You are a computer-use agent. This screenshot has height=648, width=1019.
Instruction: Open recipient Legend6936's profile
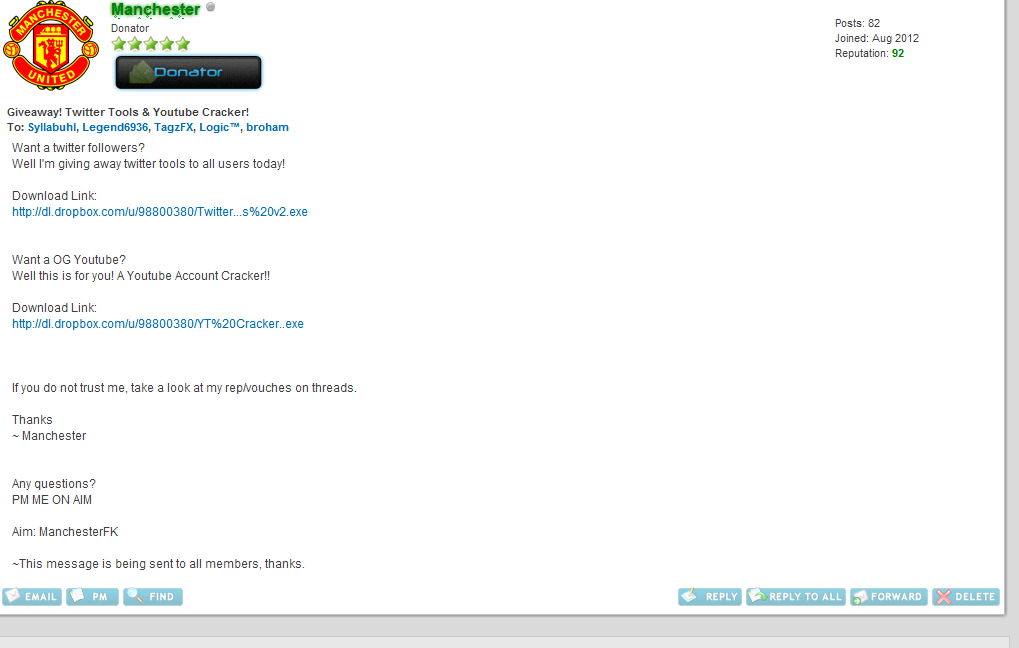click(115, 127)
